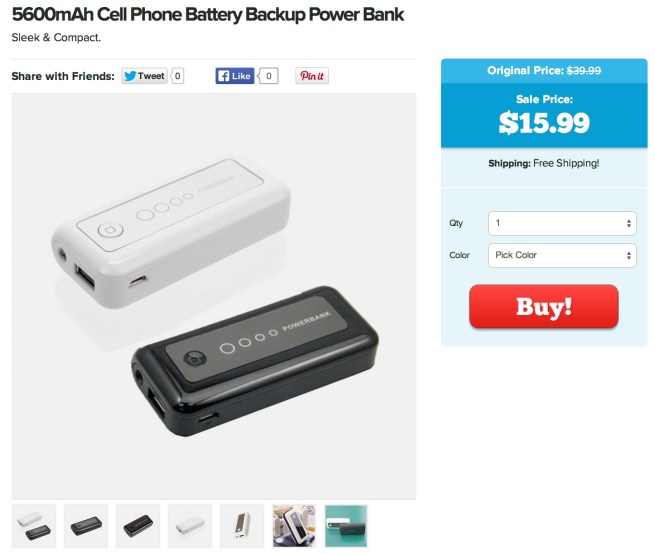
Task: Select the second thumbnail of the black power bank
Action: click(86, 526)
